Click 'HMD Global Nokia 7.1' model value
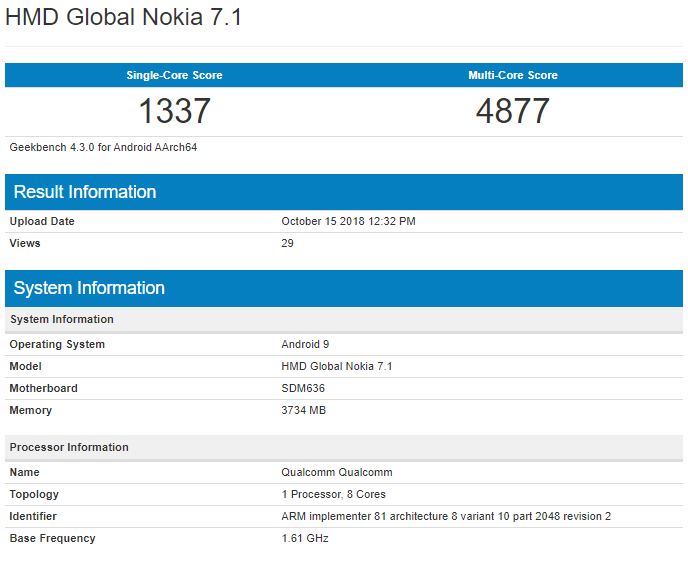 (x=337, y=366)
